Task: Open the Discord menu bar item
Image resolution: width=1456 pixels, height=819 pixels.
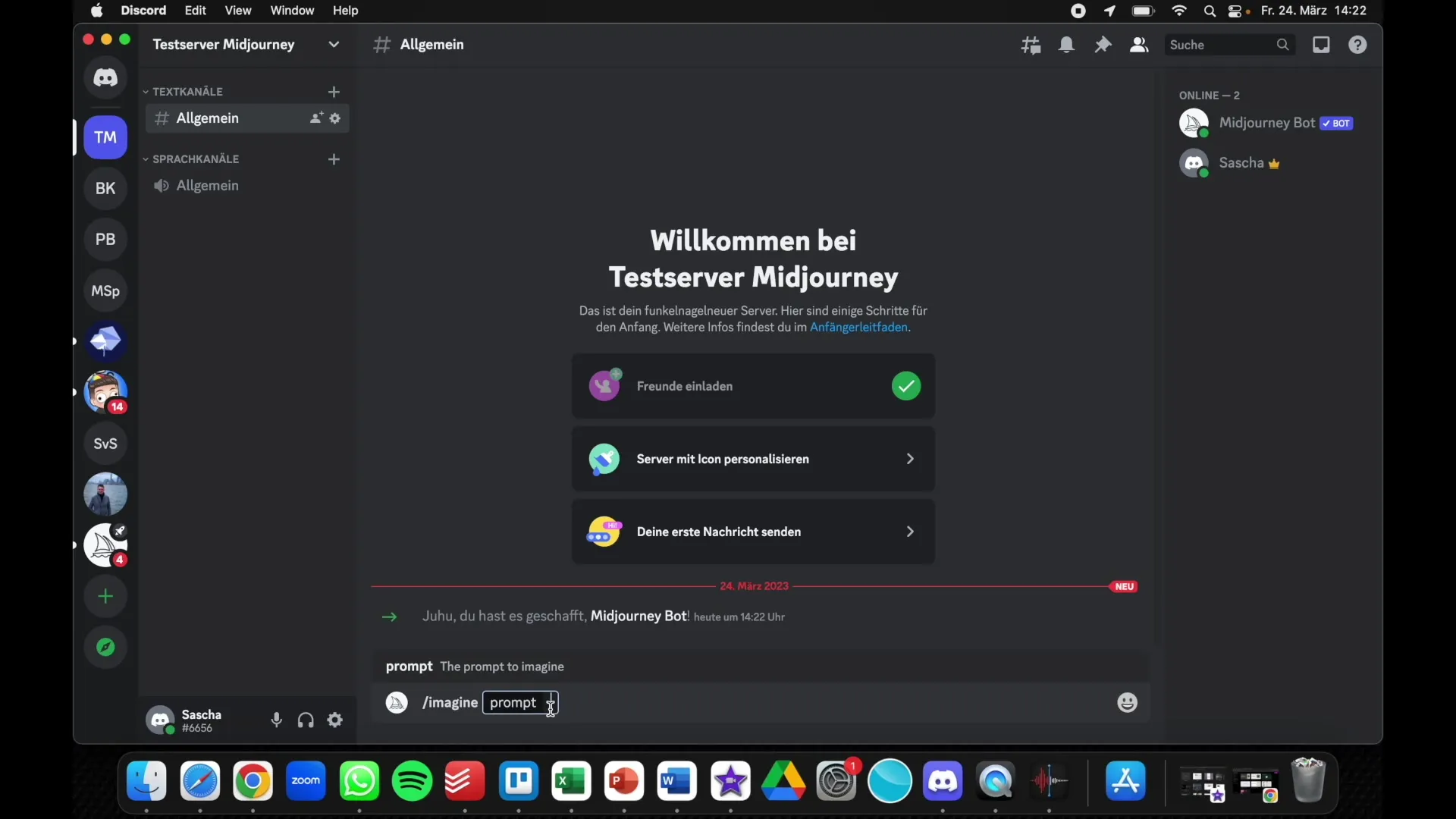Action: coord(143,11)
